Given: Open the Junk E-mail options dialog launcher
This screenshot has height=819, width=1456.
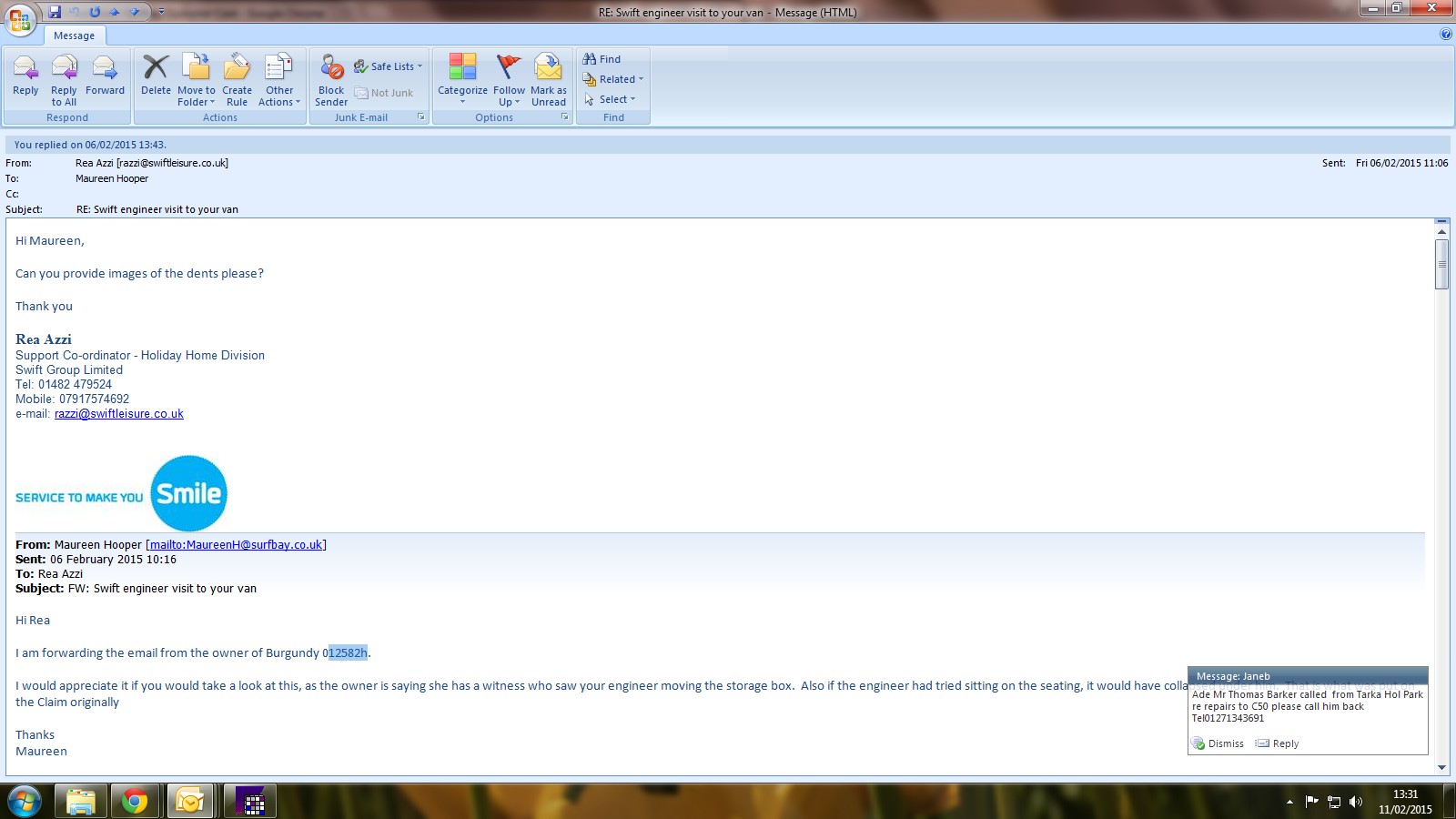Looking at the screenshot, I should [x=420, y=117].
